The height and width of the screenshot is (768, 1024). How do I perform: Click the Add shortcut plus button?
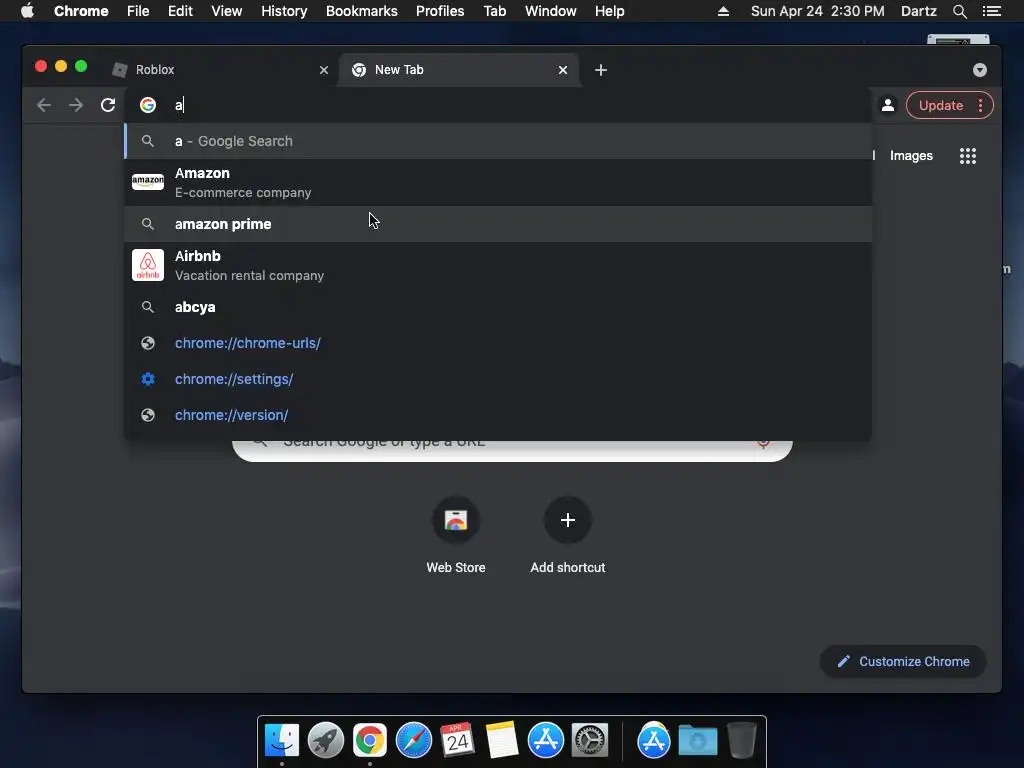tap(568, 520)
